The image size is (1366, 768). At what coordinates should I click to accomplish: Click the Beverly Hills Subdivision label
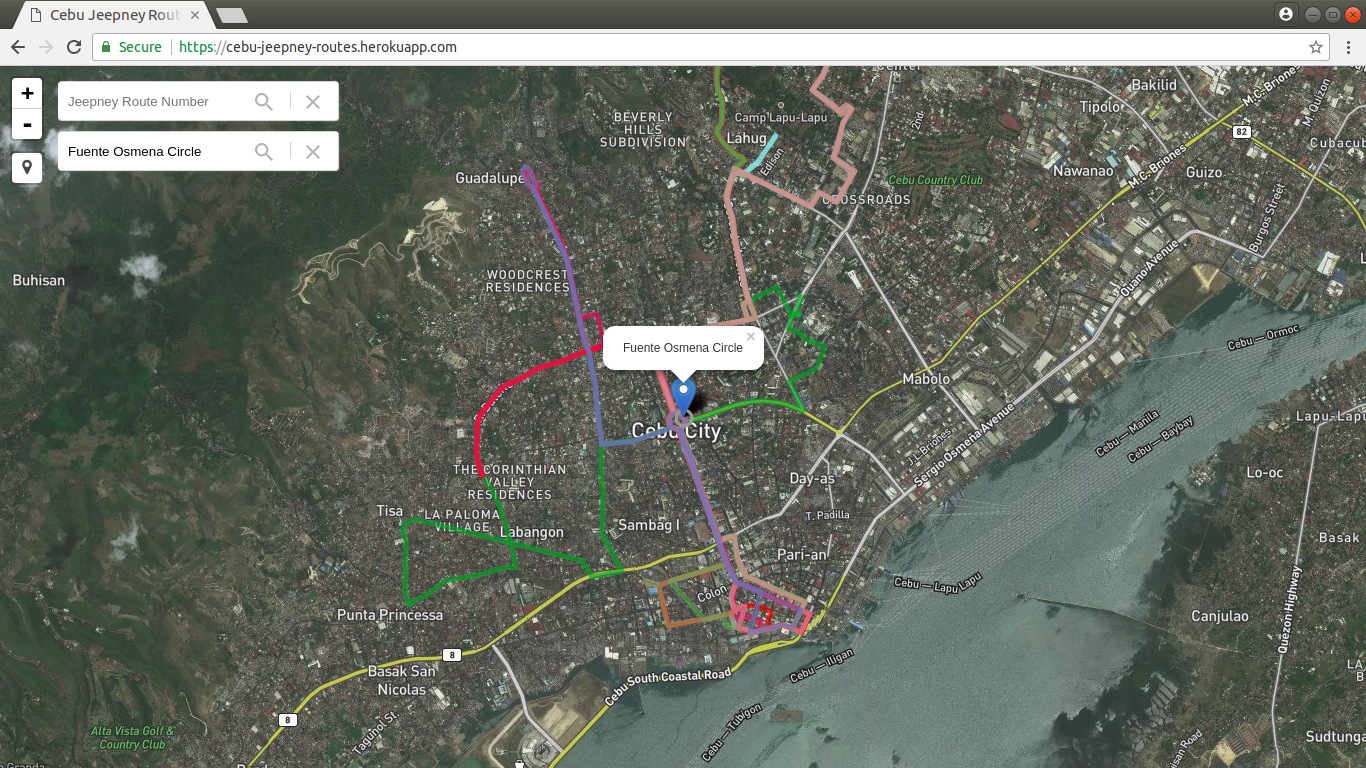(x=643, y=130)
